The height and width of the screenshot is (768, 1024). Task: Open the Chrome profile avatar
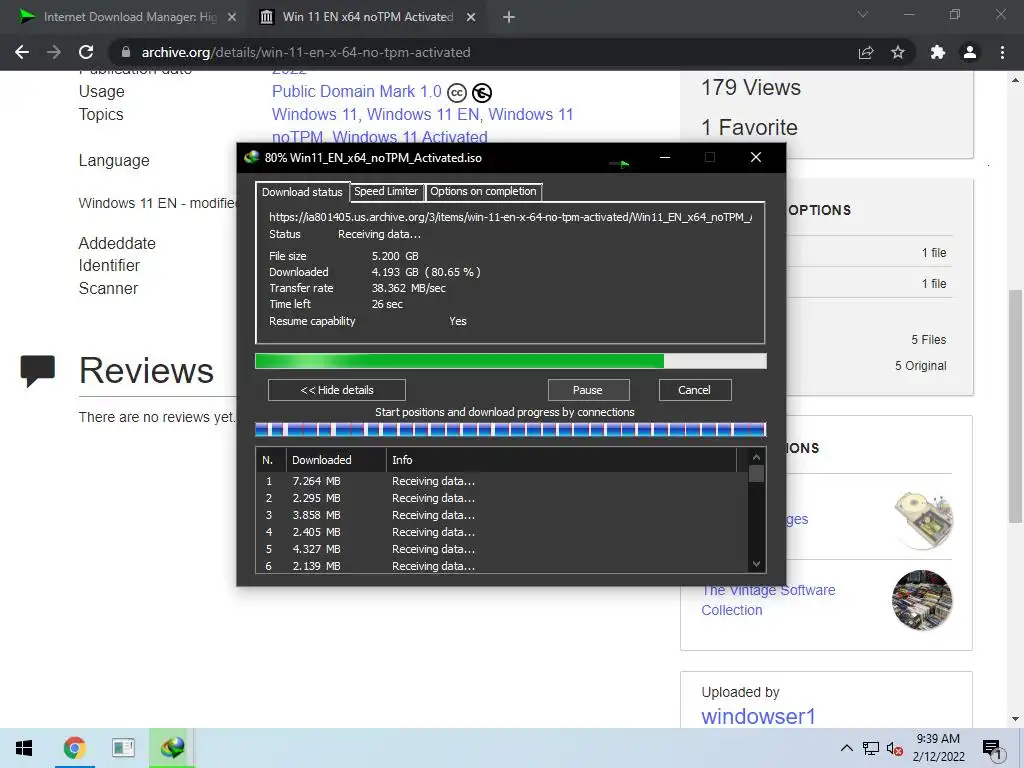coord(970,52)
